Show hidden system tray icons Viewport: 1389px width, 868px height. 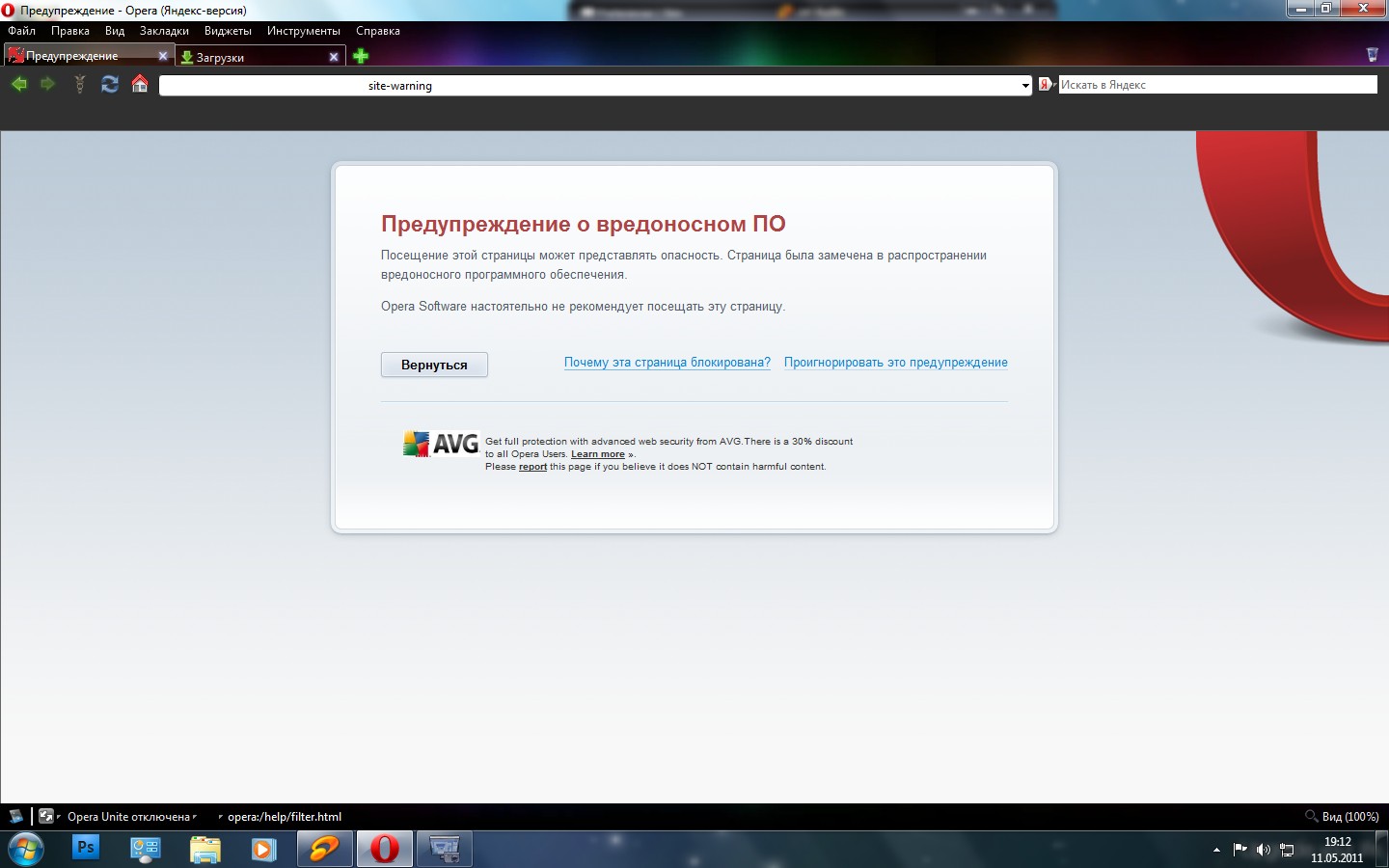(1216, 850)
